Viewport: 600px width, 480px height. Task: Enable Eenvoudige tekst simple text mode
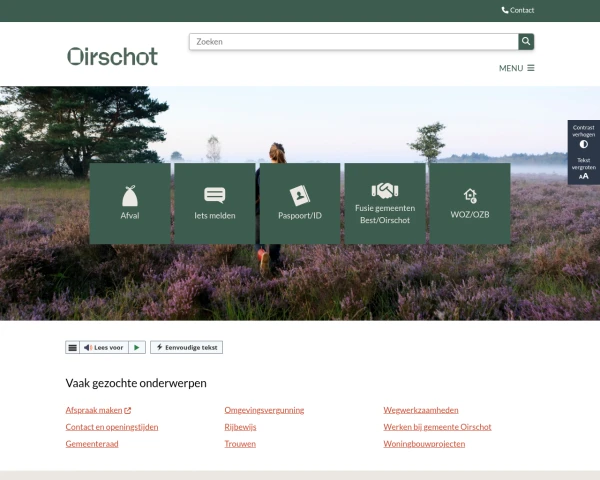(x=186, y=347)
